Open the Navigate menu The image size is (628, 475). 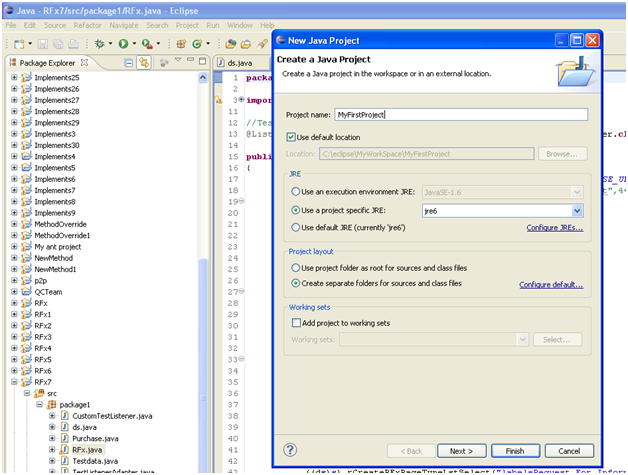tap(124, 25)
